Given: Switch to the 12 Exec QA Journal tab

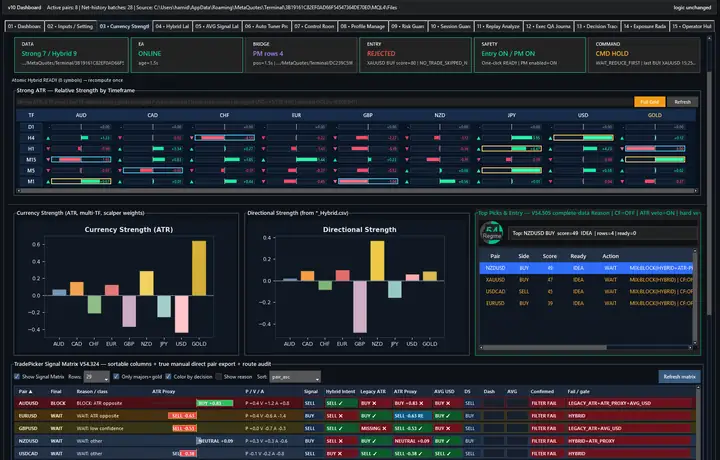Looking at the screenshot, I should (x=548, y=27).
